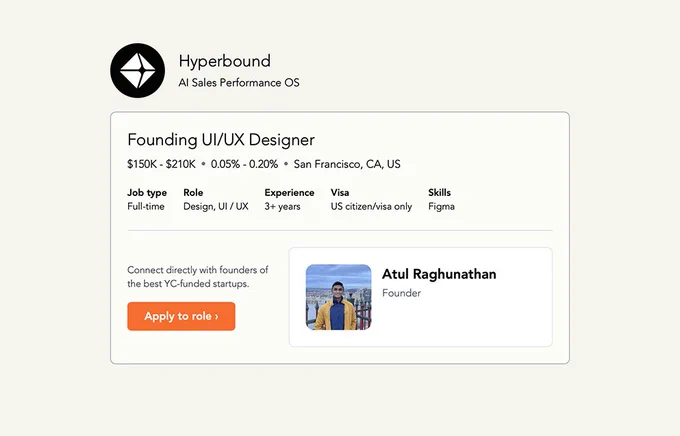Viewport: 680px width, 436px height.
Task: Click the Skills column header
Action: (439, 193)
